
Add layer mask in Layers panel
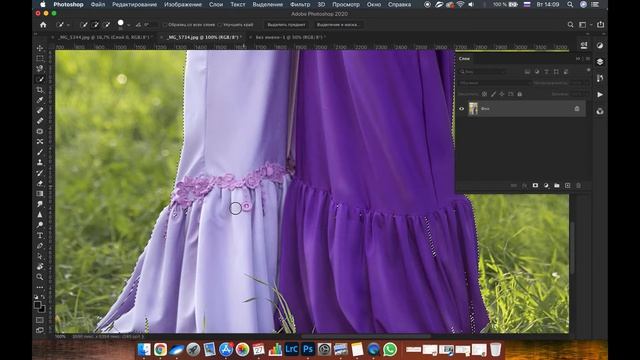[535, 185]
